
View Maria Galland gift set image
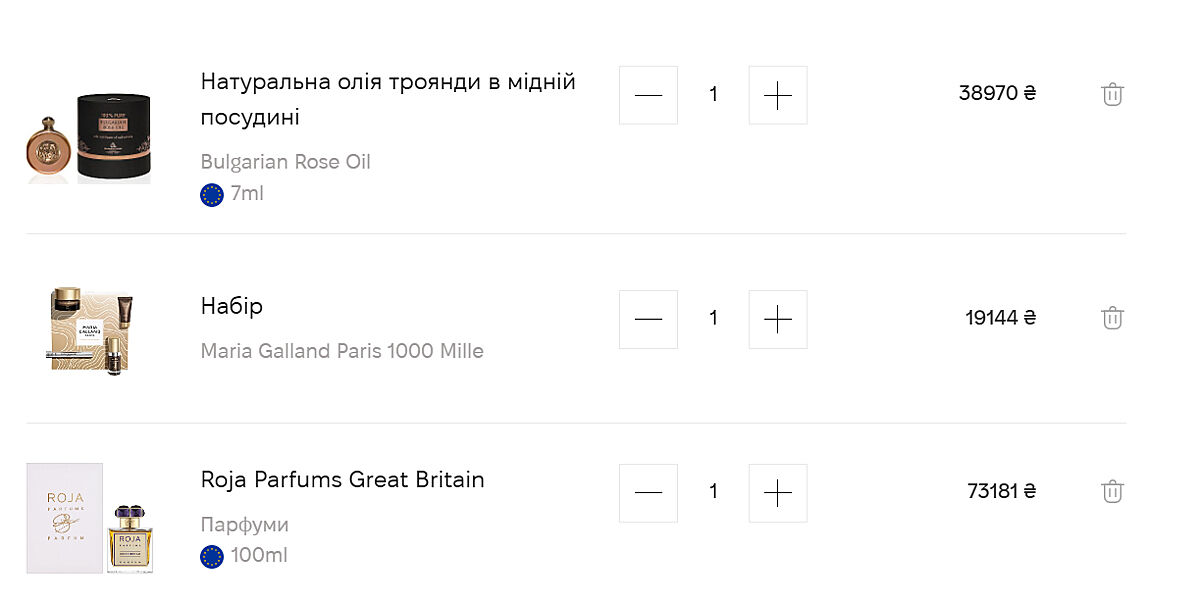[90, 328]
